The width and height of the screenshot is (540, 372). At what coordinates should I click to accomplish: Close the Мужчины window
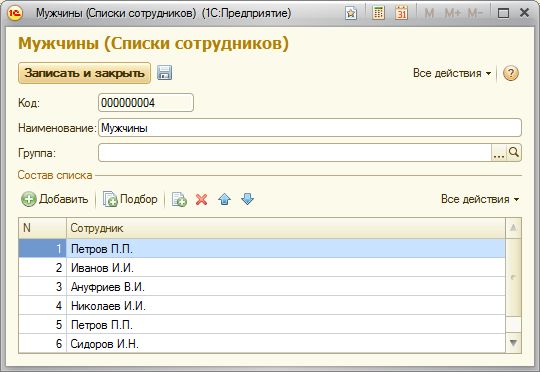click(x=525, y=13)
